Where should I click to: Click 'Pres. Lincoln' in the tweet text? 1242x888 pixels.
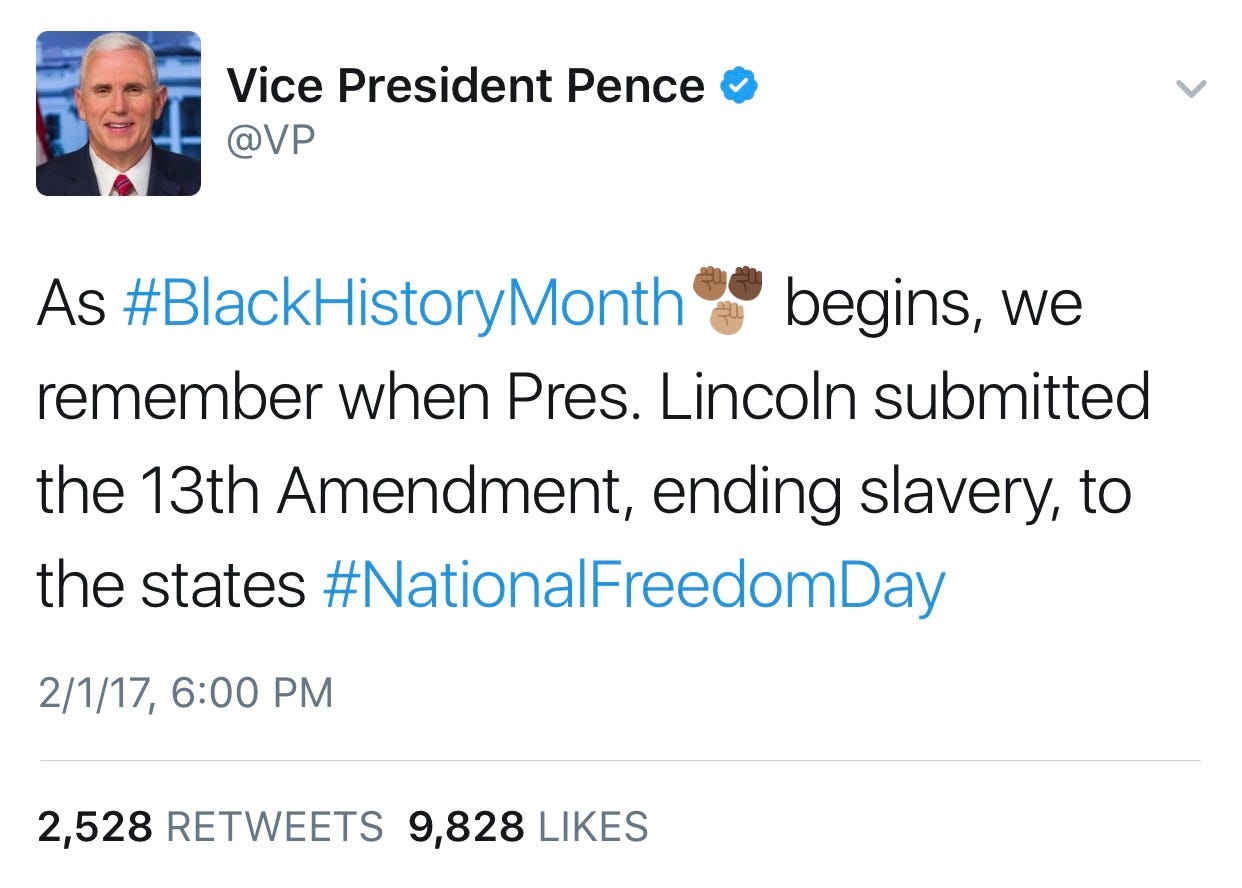point(682,397)
